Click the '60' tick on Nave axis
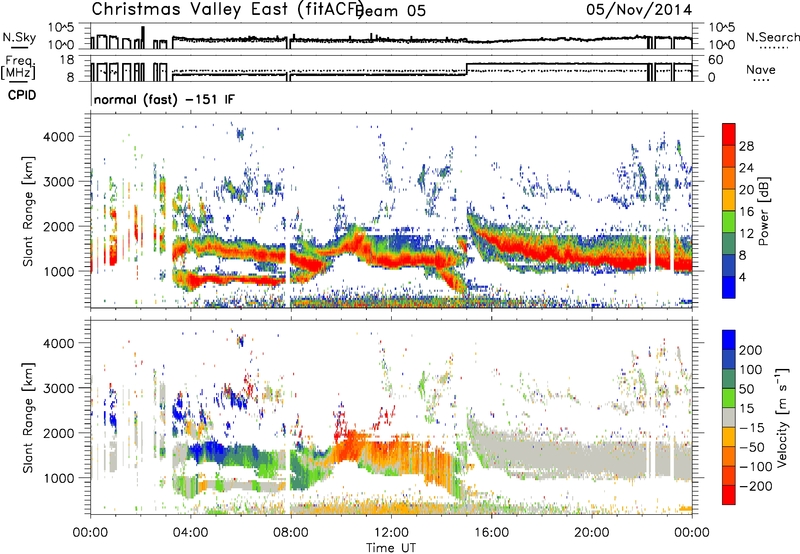 coord(716,60)
